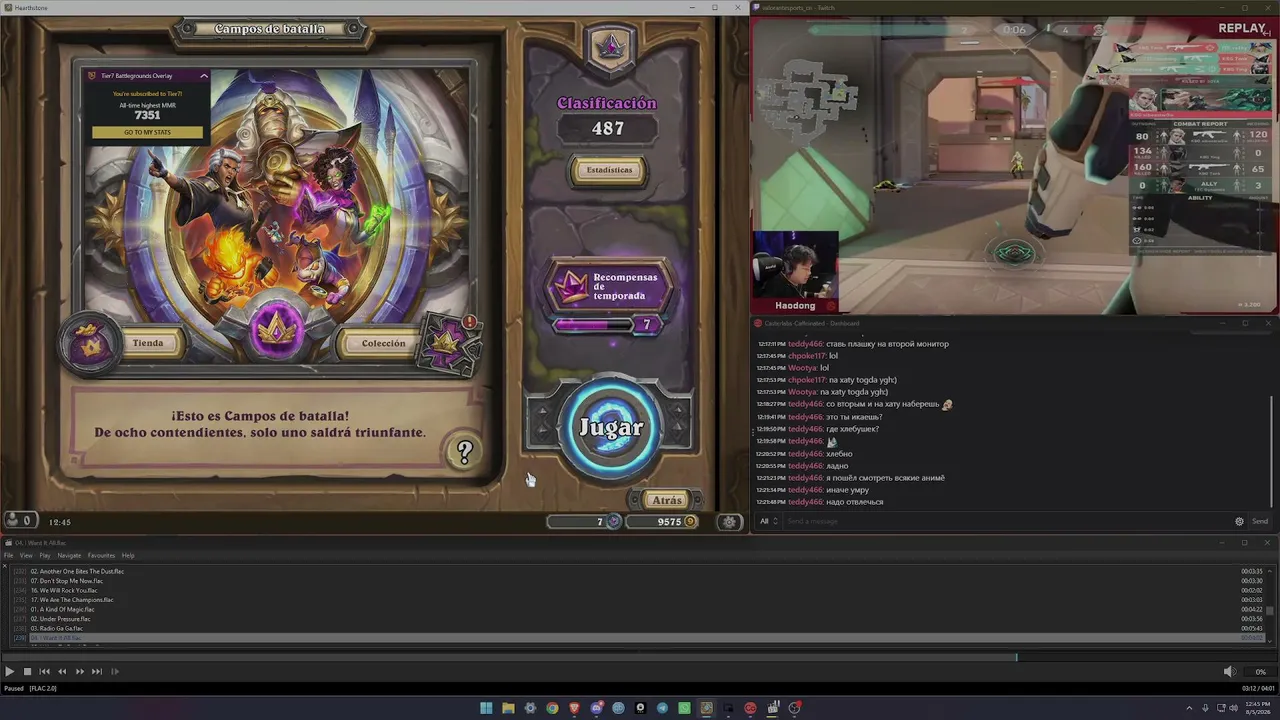This screenshot has height=720, width=1280.
Task: Open Telegram from the taskbar
Action: [x=662, y=708]
